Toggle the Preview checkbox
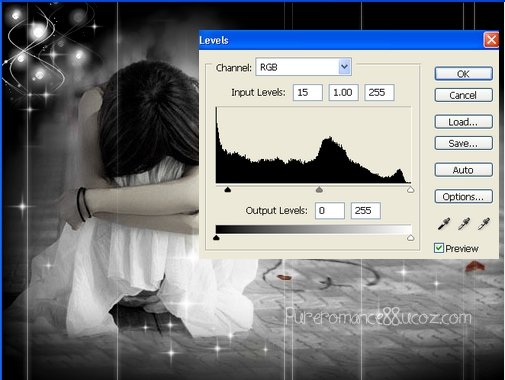The height and width of the screenshot is (380, 505). point(439,248)
